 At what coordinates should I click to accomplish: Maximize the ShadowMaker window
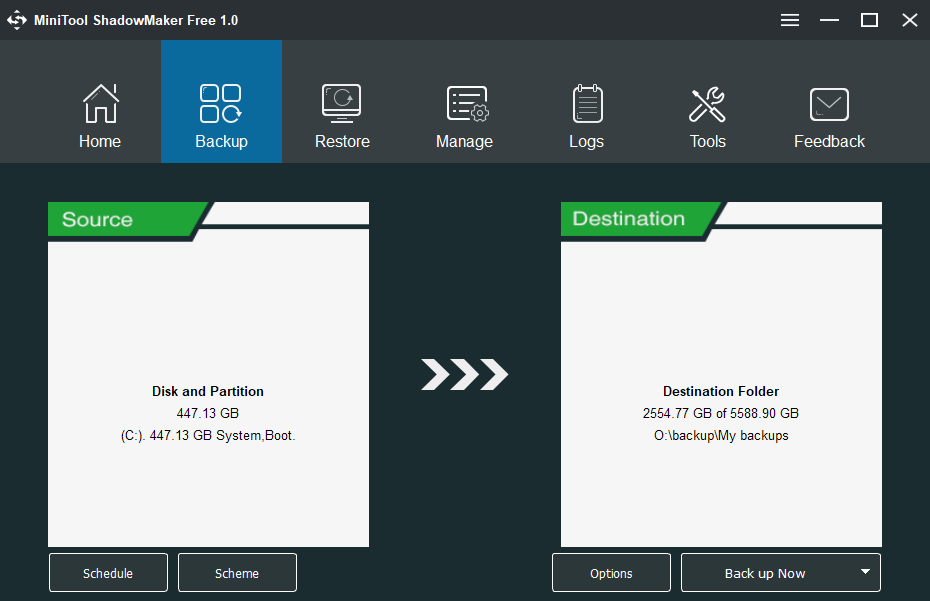pos(869,20)
